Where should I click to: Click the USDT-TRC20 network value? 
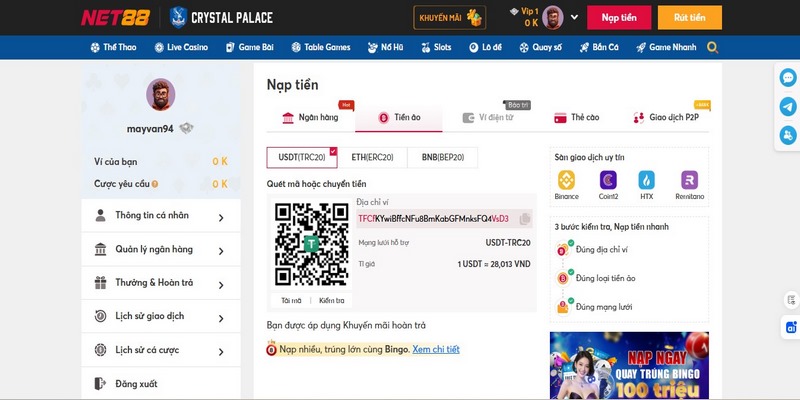tap(508, 243)
